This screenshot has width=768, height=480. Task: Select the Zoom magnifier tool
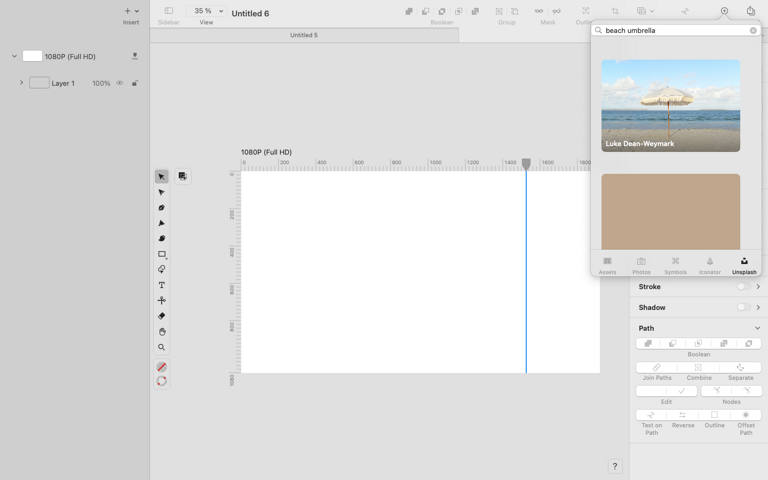(162, 347)
